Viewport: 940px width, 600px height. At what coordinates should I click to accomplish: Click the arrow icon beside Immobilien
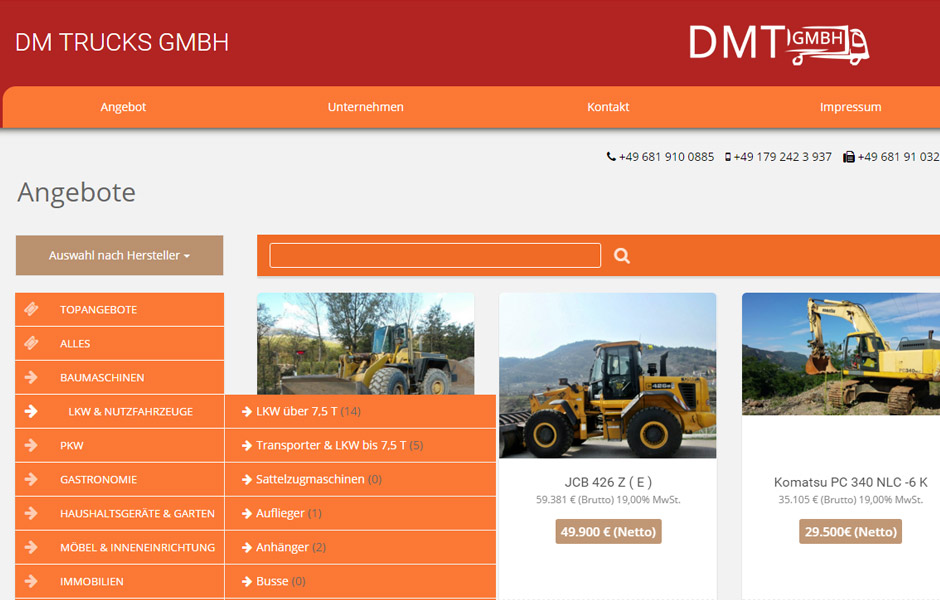(31, 581)
